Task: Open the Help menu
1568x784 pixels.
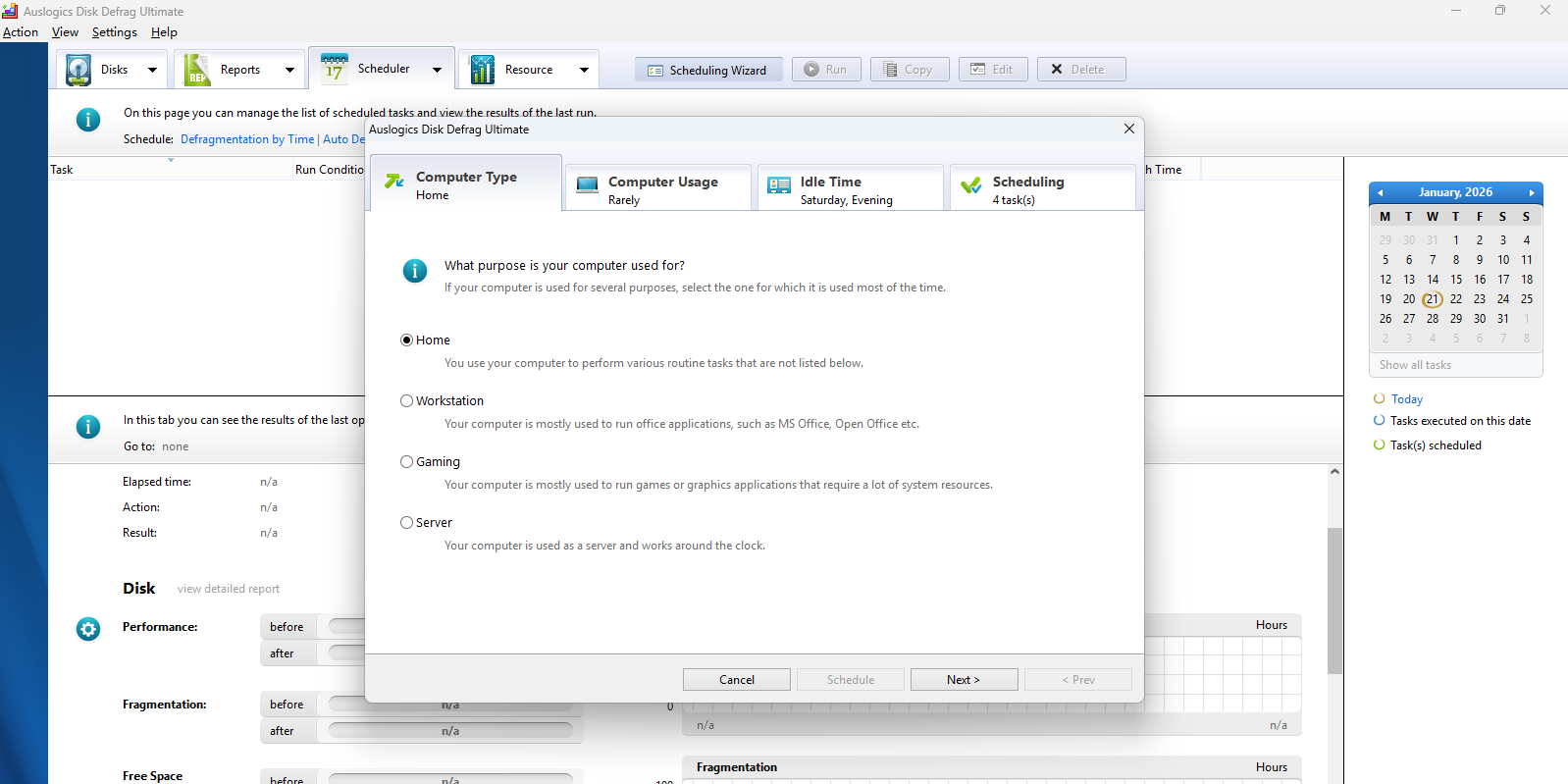Action: (x=164, y=32)
